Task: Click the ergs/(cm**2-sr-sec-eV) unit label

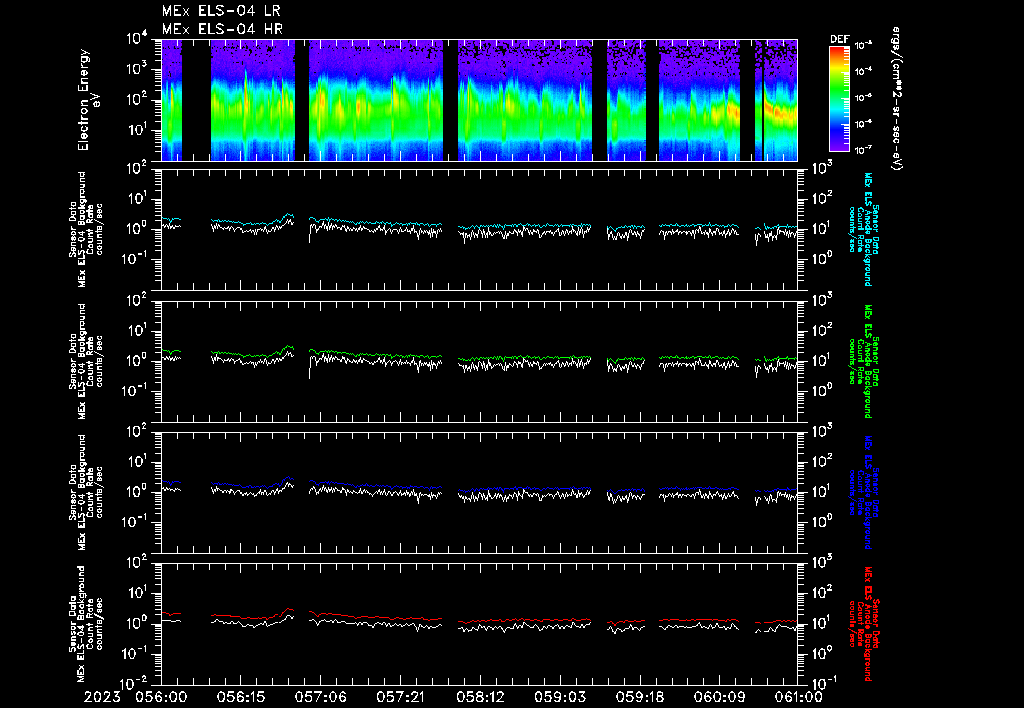Action: [x=897, y=99]
